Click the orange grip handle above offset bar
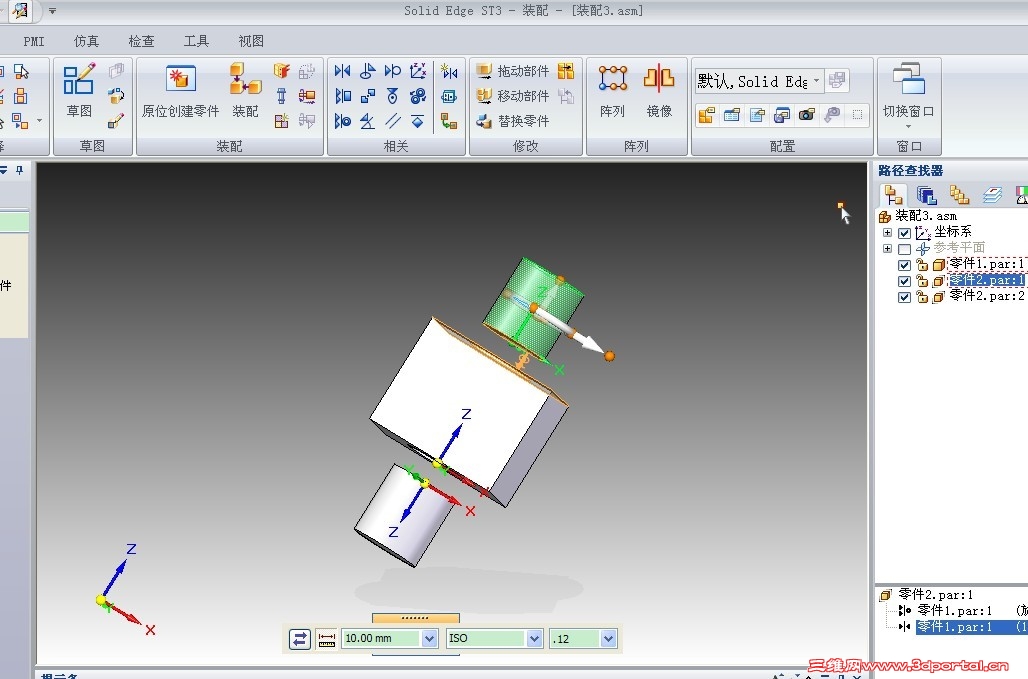1028x679 pixels. [x=416, y=617]
